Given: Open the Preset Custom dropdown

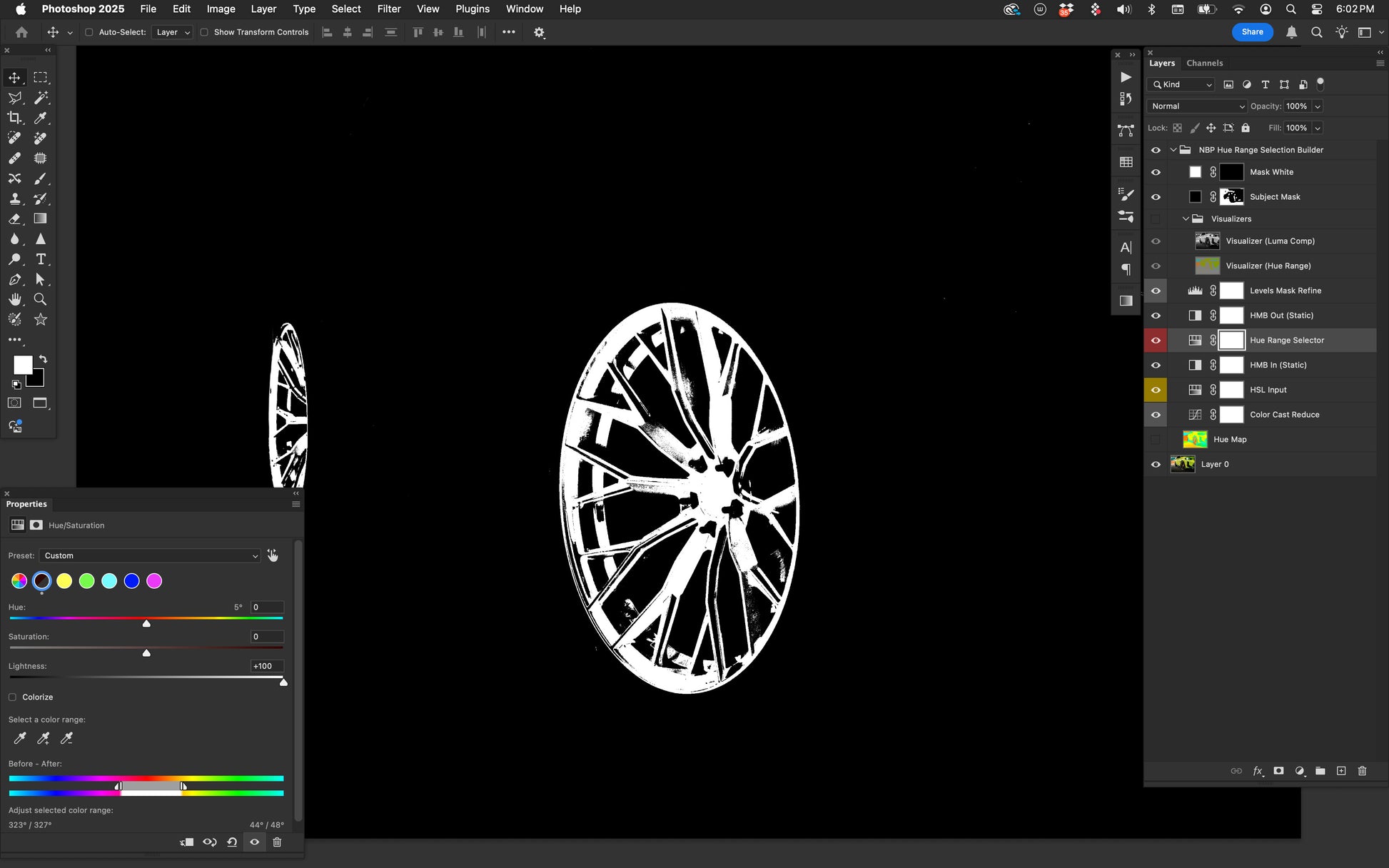Looking at the screenshot, I should [149, 555].
